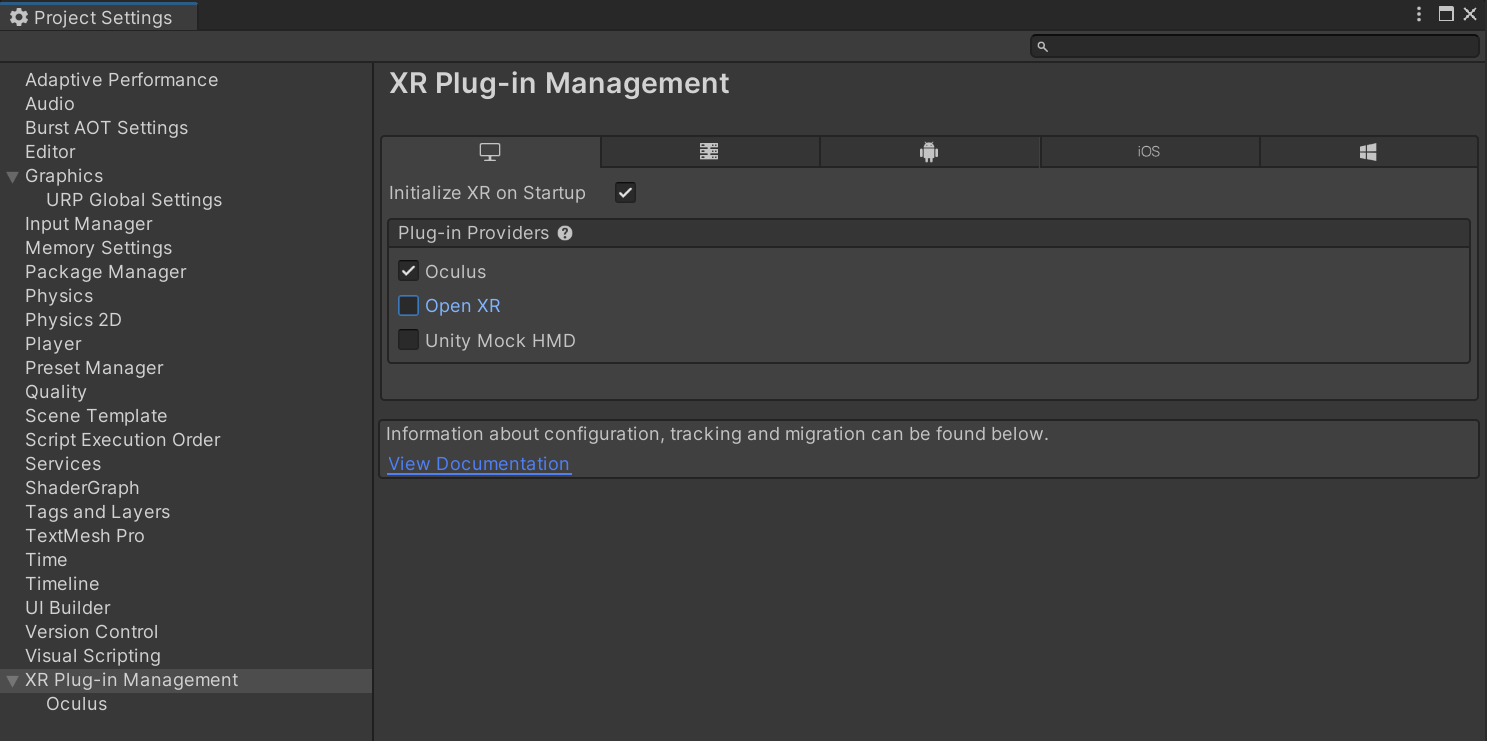Open the window's three-dot options menu
Viewport: 1487px width, 741px height.
point(1419,14)
